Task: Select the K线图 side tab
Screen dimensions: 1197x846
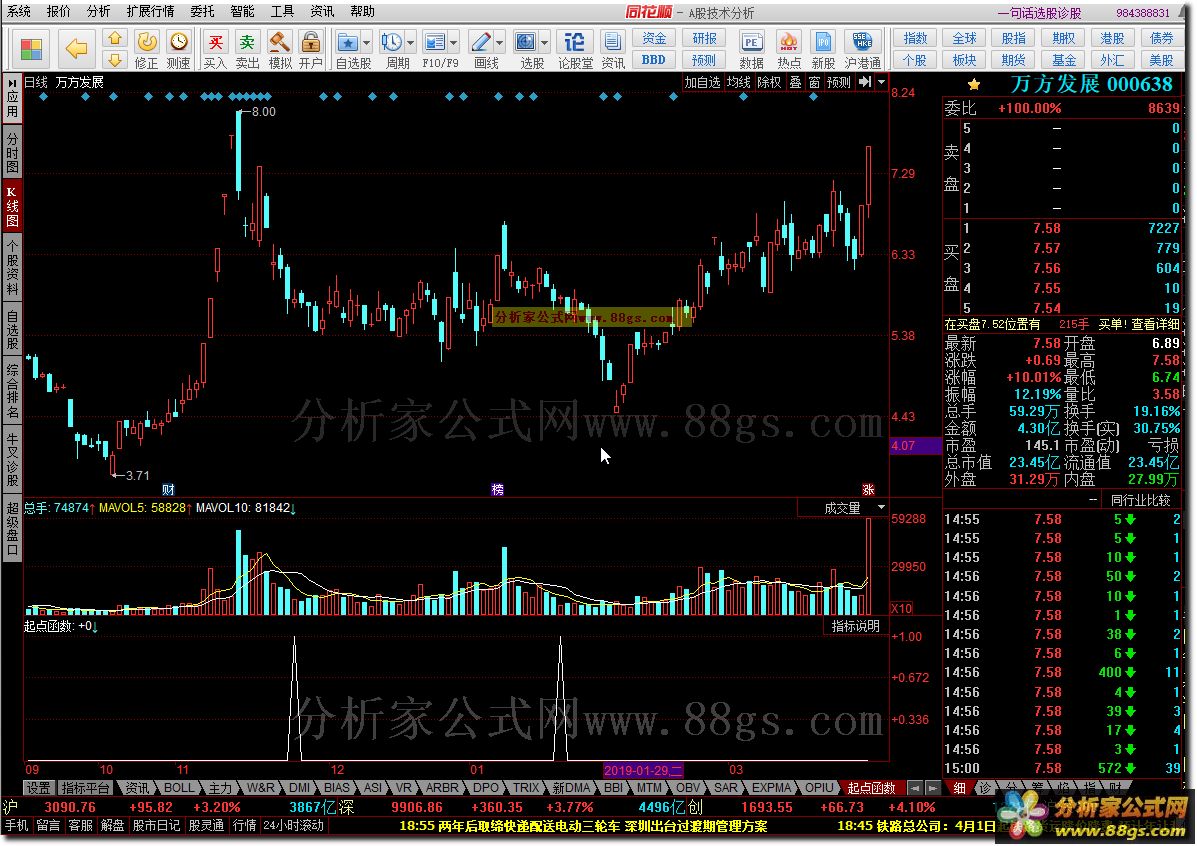Action: (12, 205)
